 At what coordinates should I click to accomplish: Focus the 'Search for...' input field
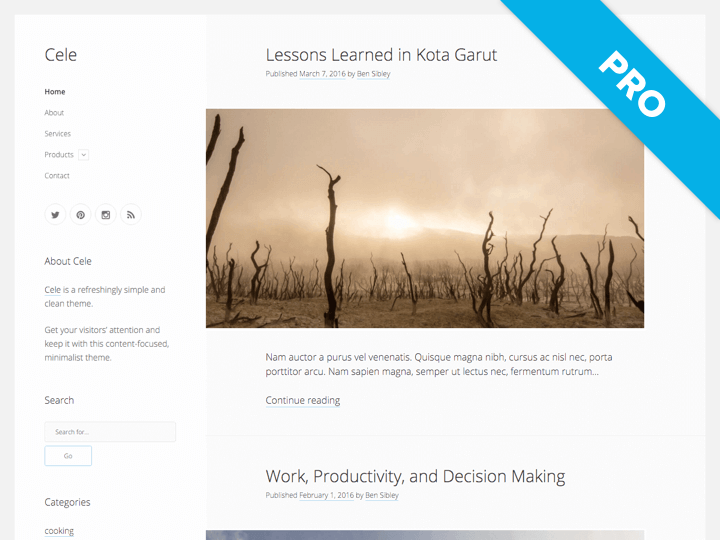[110, 432]
